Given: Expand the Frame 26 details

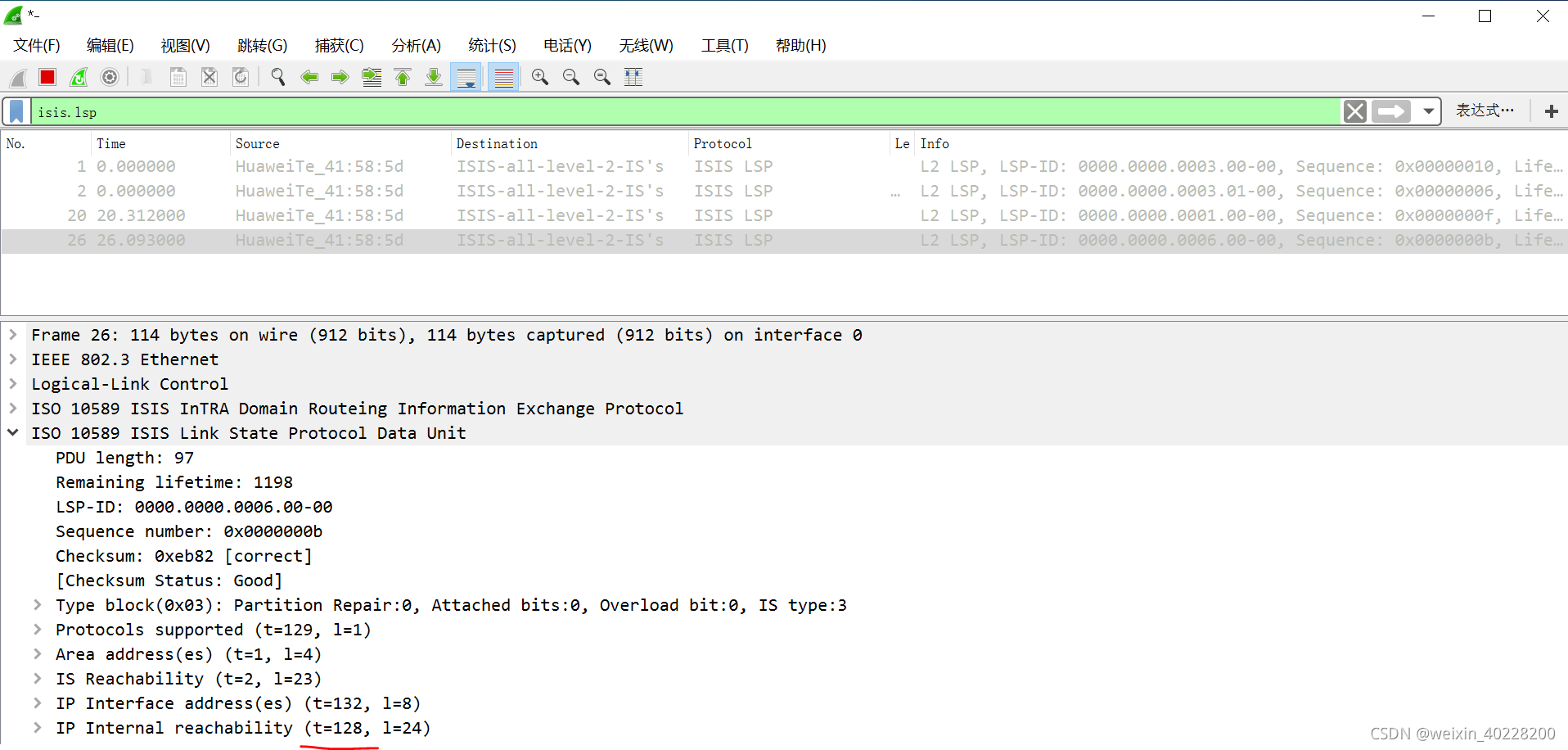Looking at the screenshot, I should coord(13,335).
